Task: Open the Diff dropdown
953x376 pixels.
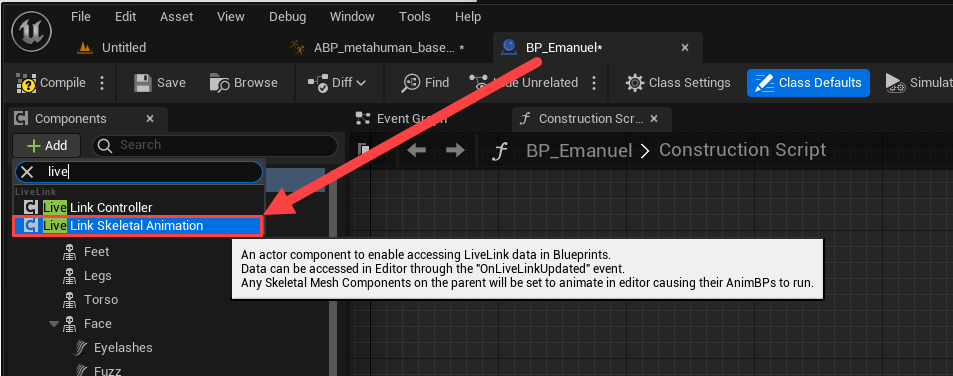Action: [x=337, y=83]
